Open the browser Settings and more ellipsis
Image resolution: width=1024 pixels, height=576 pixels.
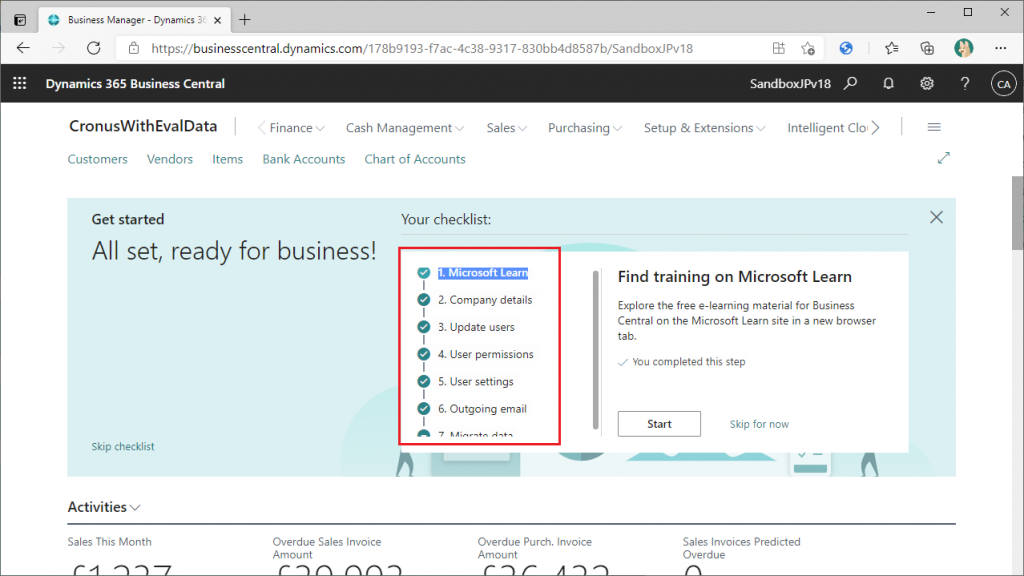click(1000, 48)
